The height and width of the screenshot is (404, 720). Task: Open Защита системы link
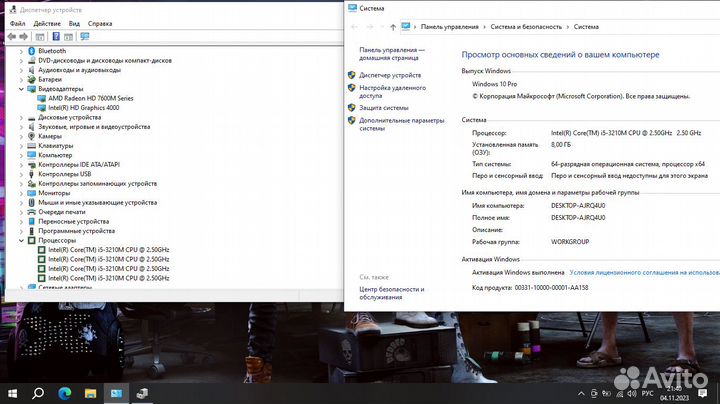click(383, 108)
